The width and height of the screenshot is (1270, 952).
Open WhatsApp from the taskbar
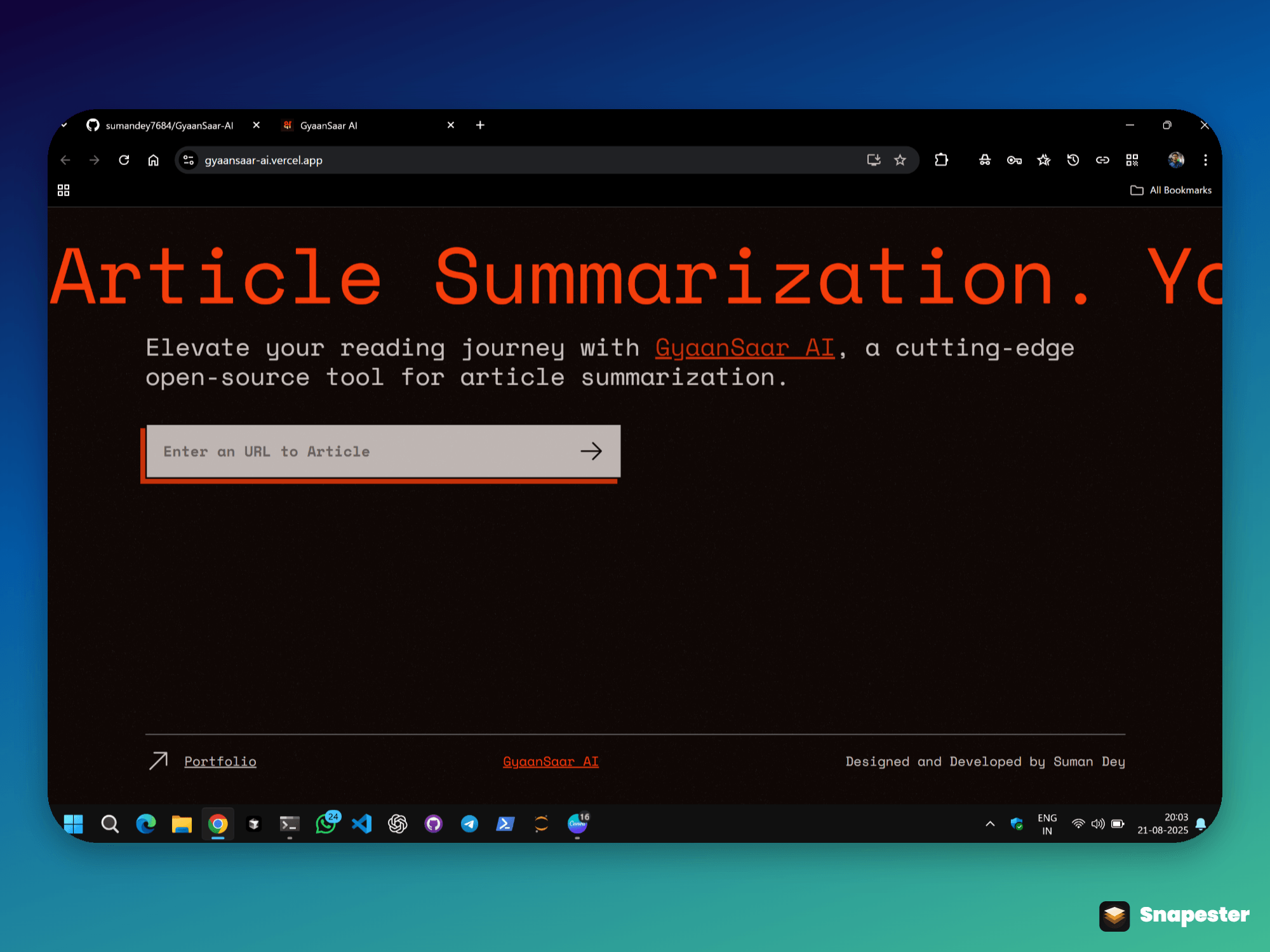[x=327, y=823]
